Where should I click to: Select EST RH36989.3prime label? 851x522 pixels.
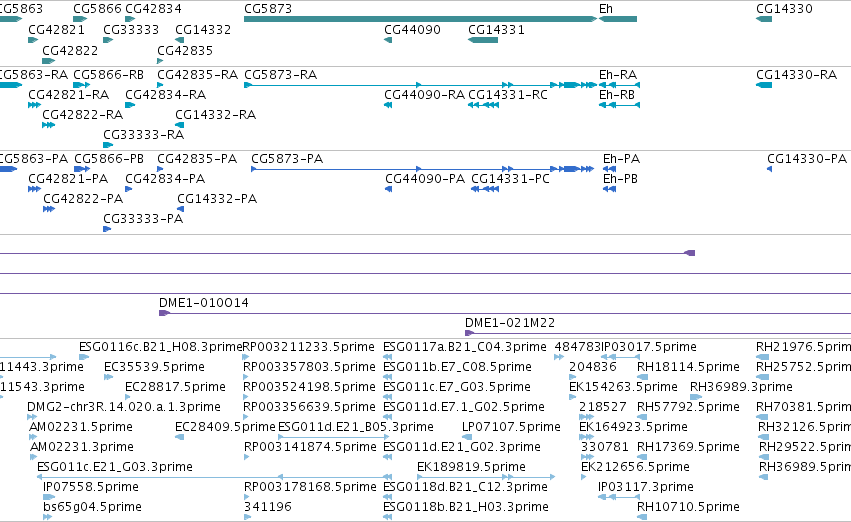coord(741,387)
